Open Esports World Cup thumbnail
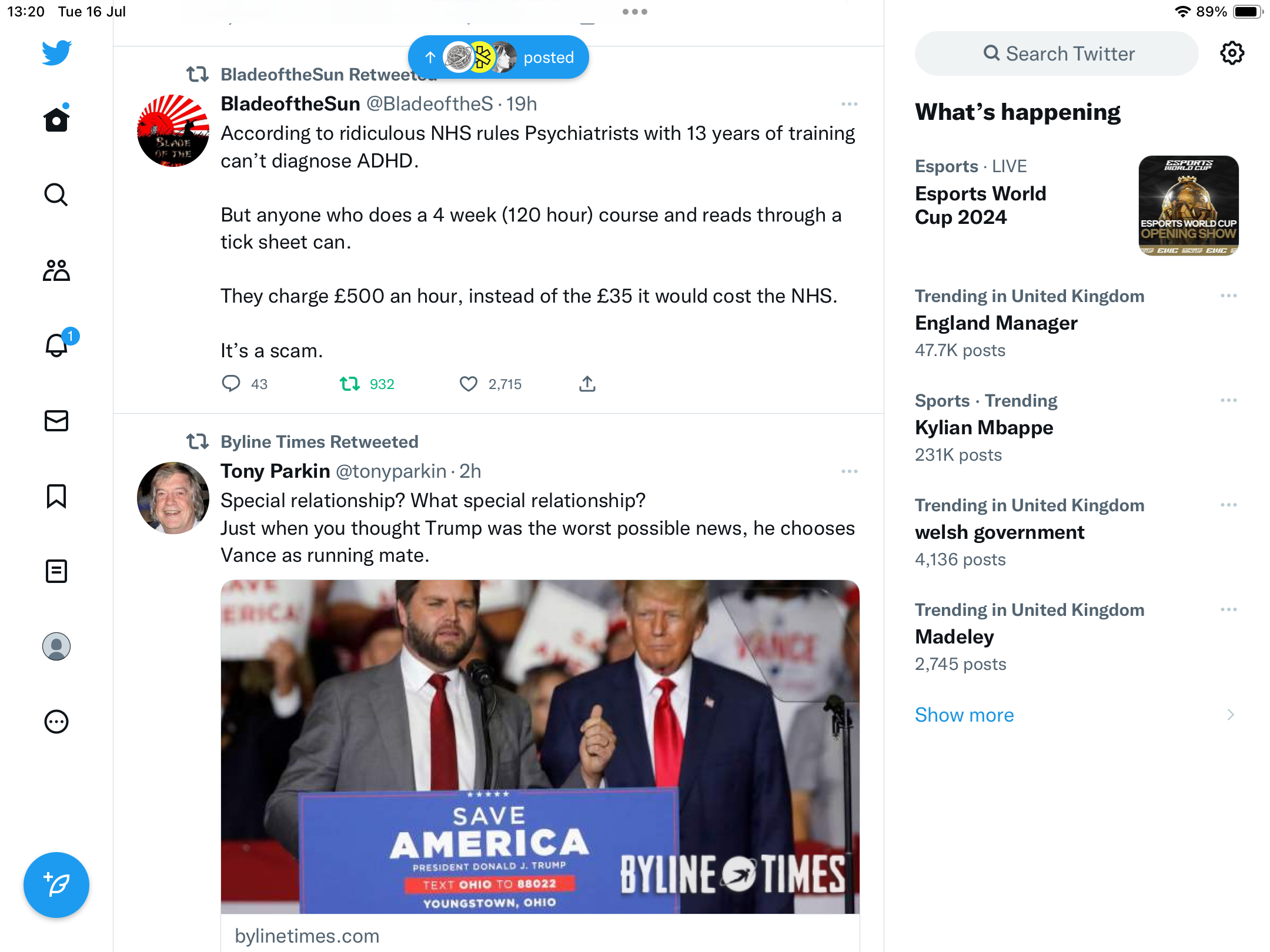 pyautogui.click(x=1188, y=206)
